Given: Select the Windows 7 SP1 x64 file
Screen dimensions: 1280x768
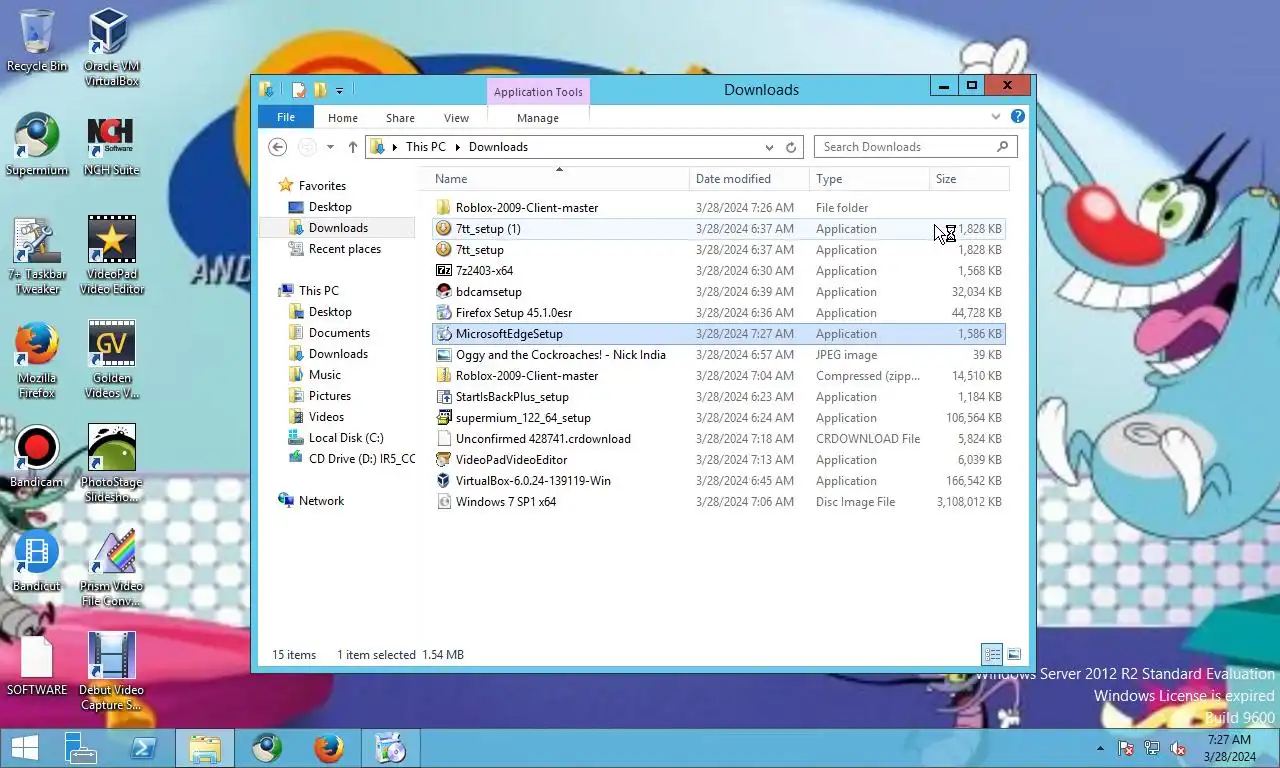Looking at the screenshot, I should [x=718, y=502].
